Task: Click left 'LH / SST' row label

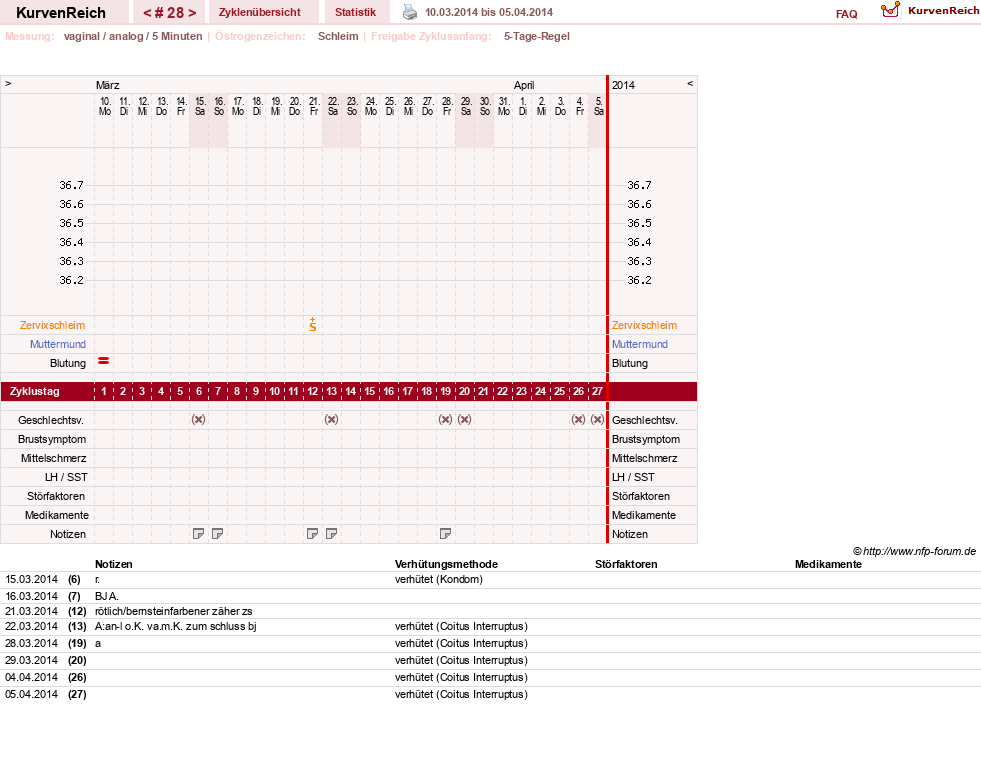Action: (66, 477)
